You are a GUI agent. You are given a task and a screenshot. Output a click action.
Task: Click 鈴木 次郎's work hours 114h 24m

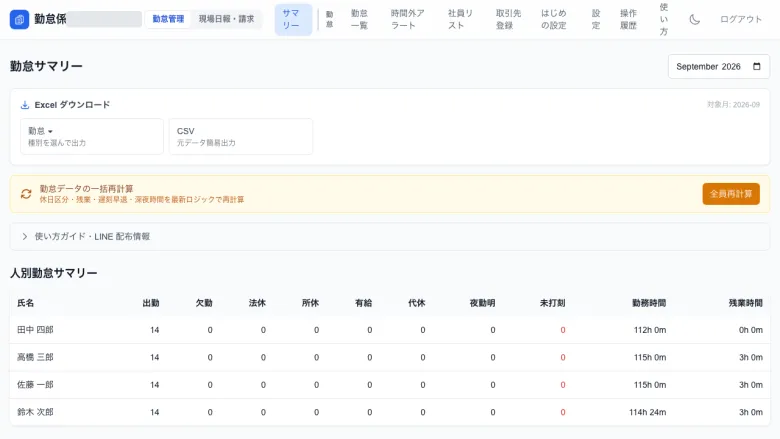[x=648, y=412]
